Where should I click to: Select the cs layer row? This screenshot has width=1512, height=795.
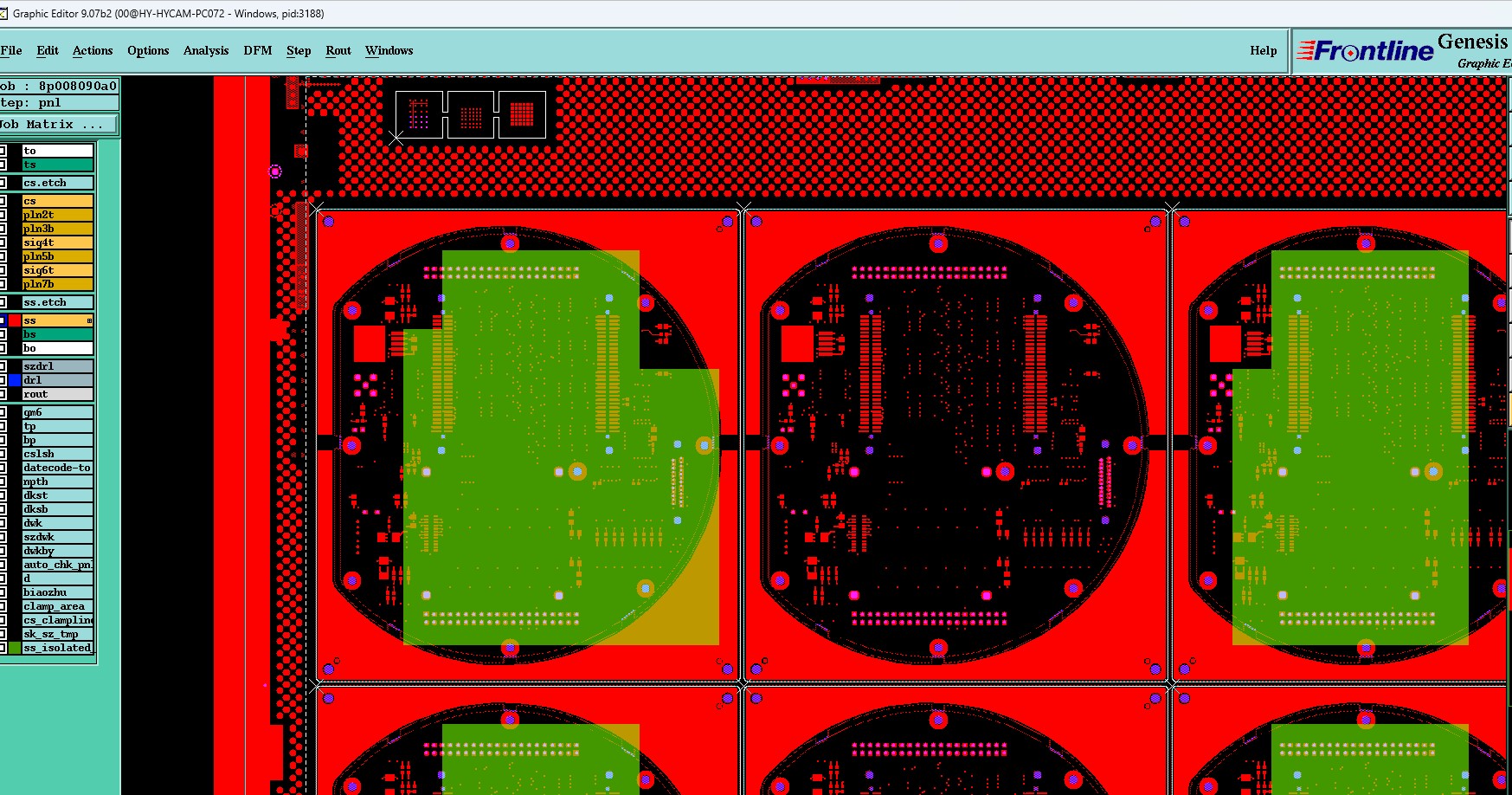point(57,201)
